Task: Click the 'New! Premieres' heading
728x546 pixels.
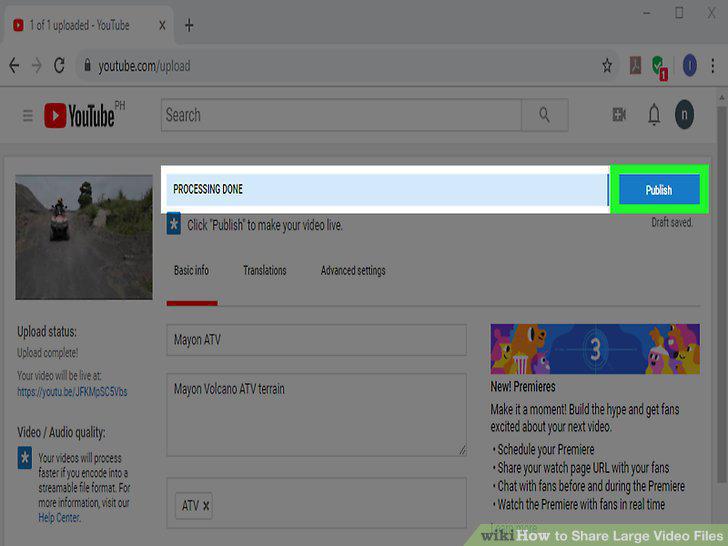Action: pyautogui.click(x=523, y=387)
